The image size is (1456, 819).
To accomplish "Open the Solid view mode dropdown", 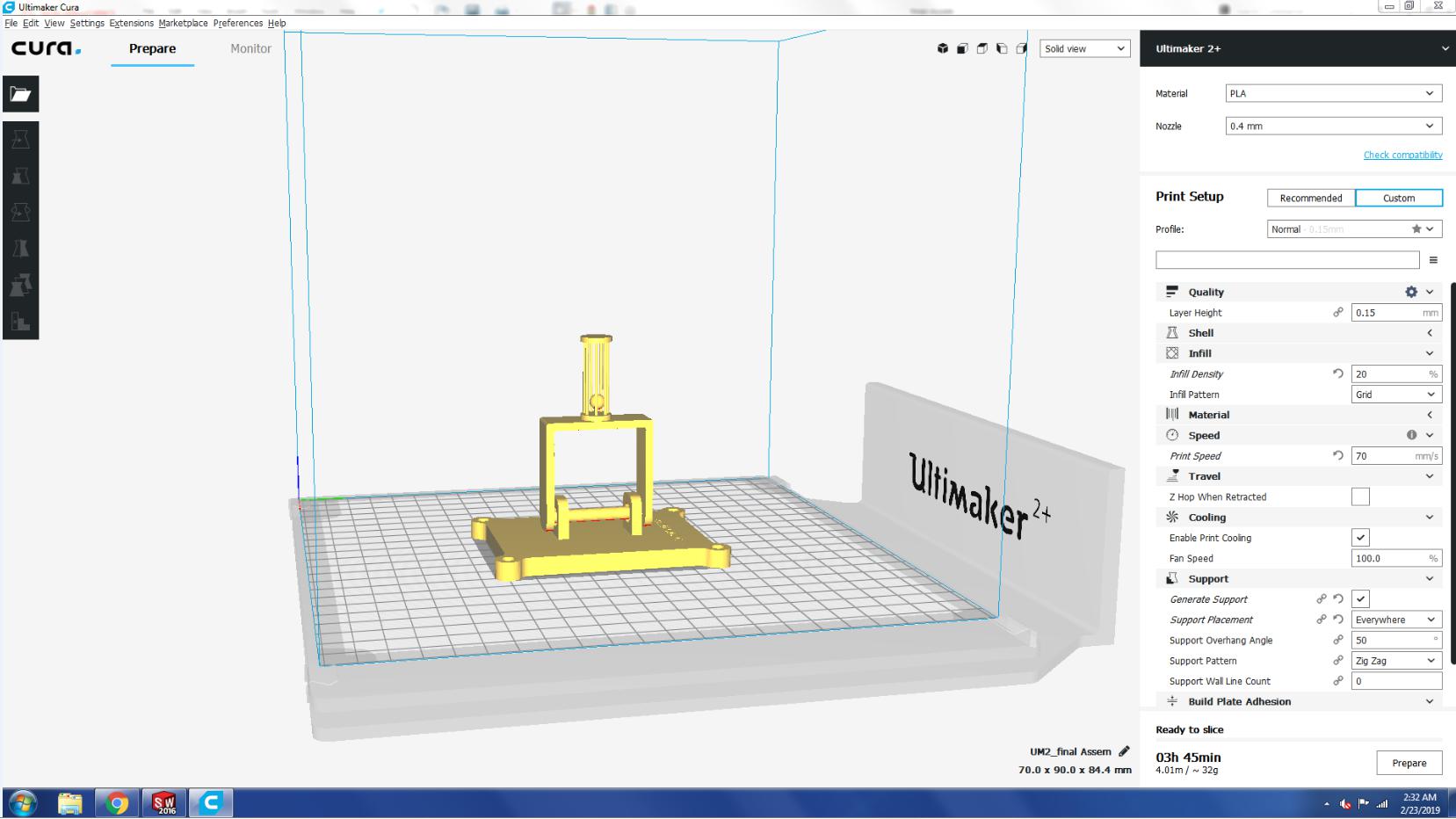I will point(1084,48).
